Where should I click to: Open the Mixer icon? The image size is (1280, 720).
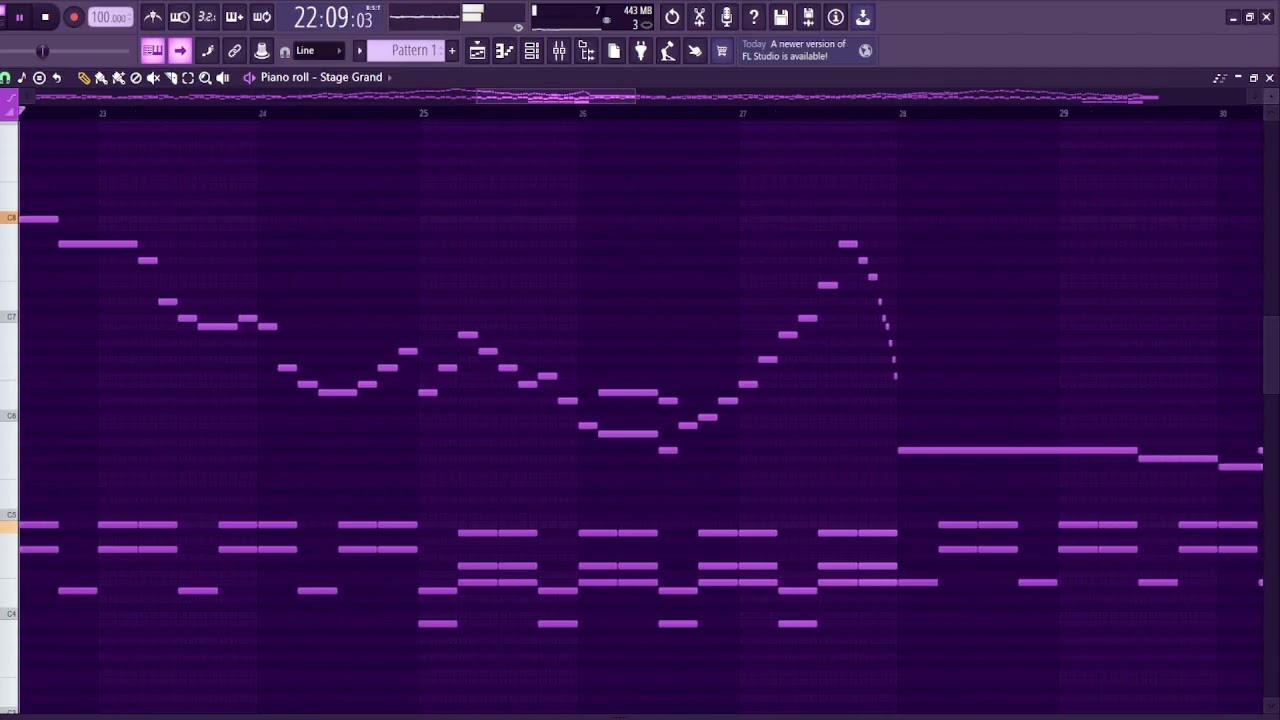pyautogui.click(x=559, y=51)
